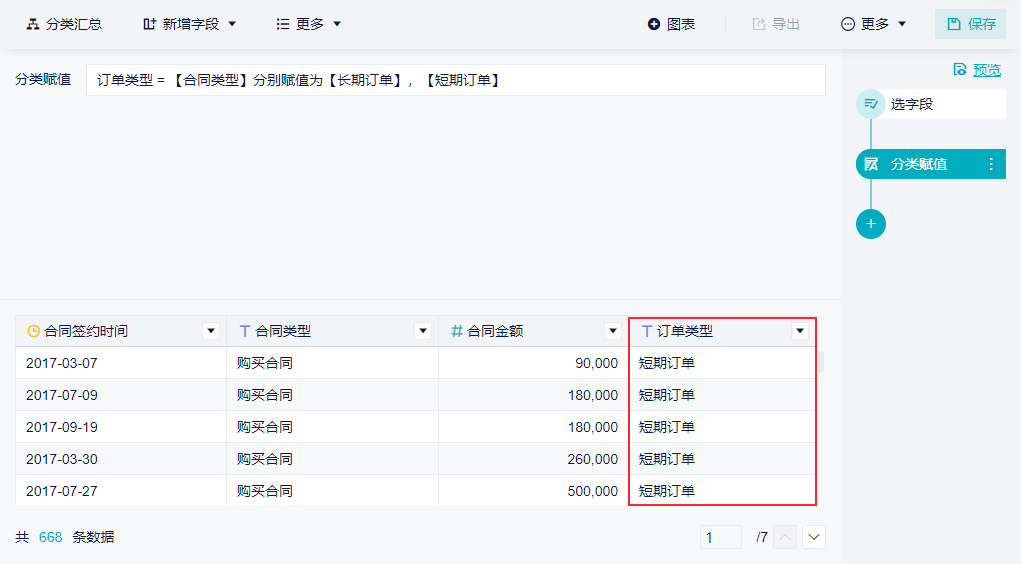Click the page number input field
The height and width of the screenshot is (564, 1021).
(721, 537)
